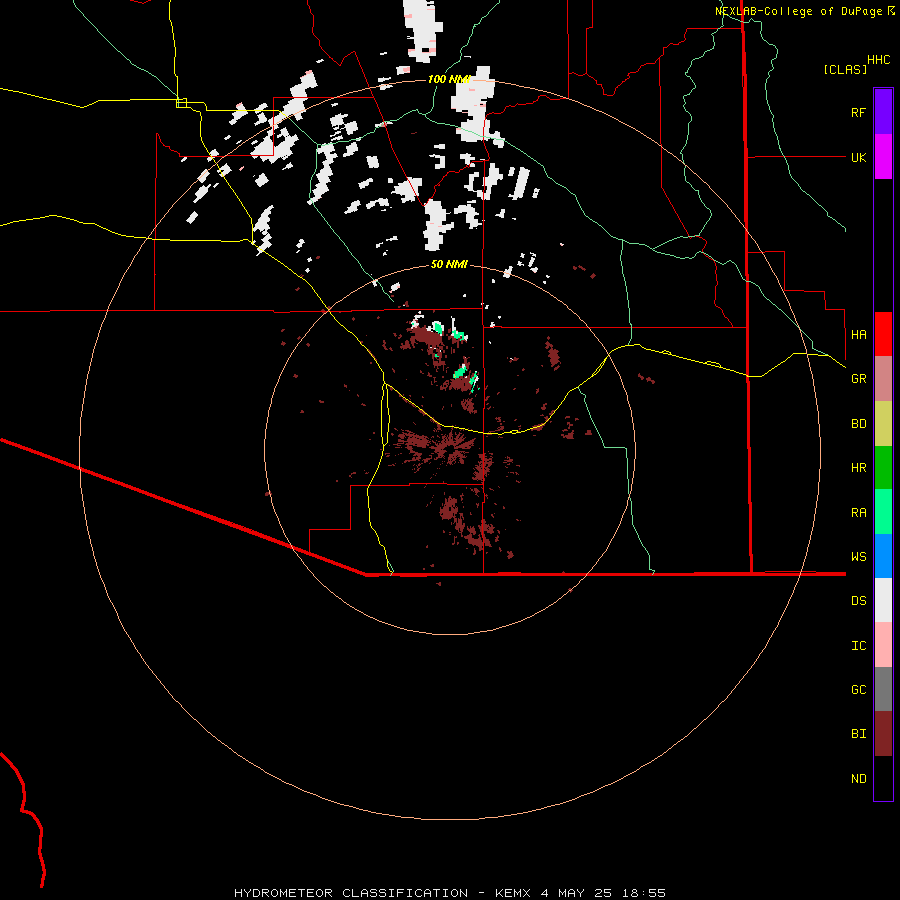Click the BI legend label

(x=858, y=734)
